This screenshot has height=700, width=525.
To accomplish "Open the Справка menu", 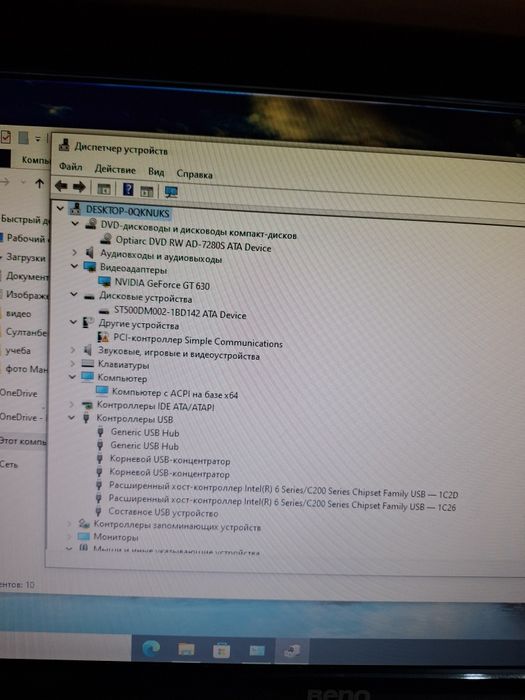I will [194, 174].
